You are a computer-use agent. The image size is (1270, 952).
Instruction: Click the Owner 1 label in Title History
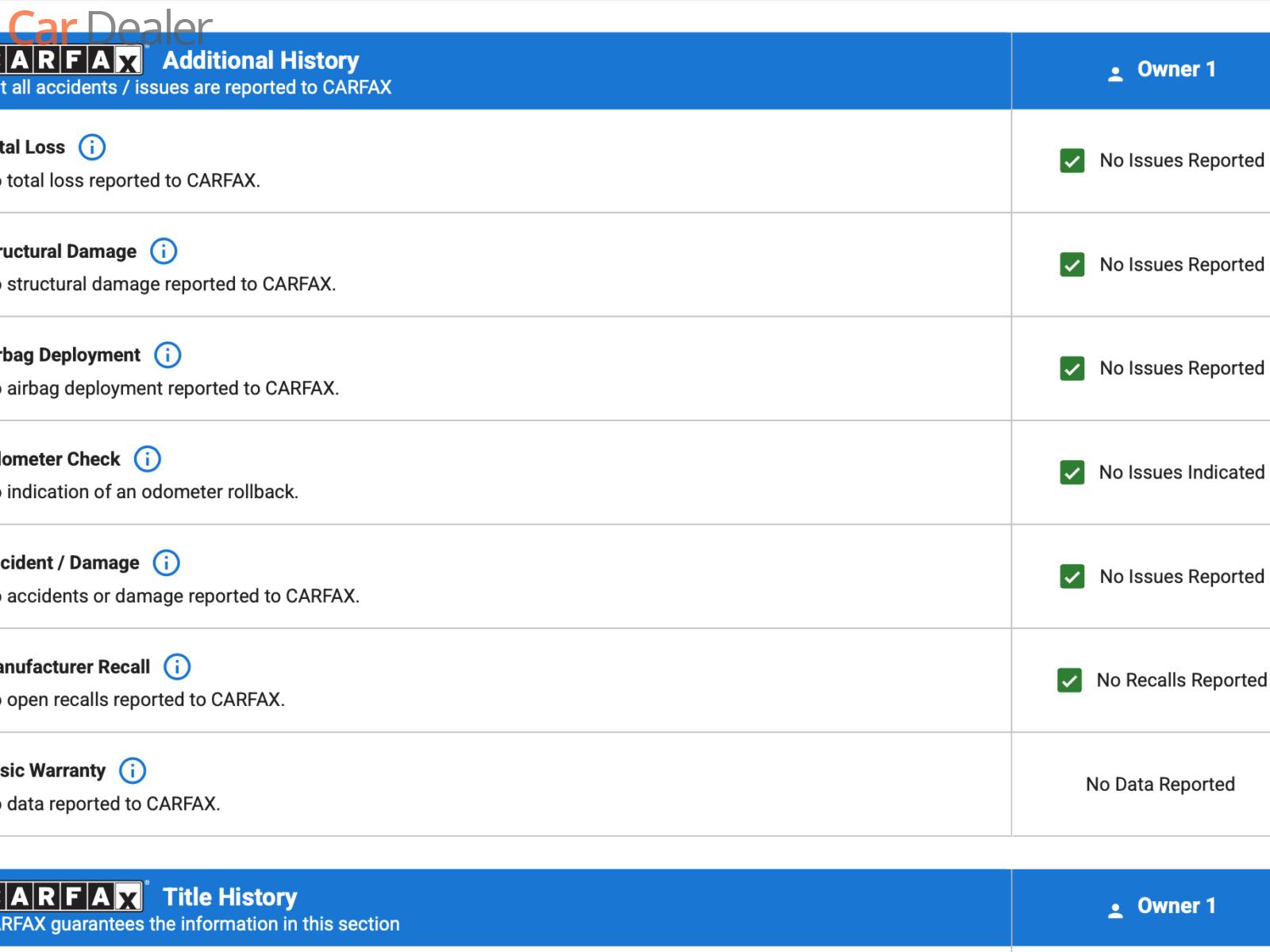tap(1176, 906)
